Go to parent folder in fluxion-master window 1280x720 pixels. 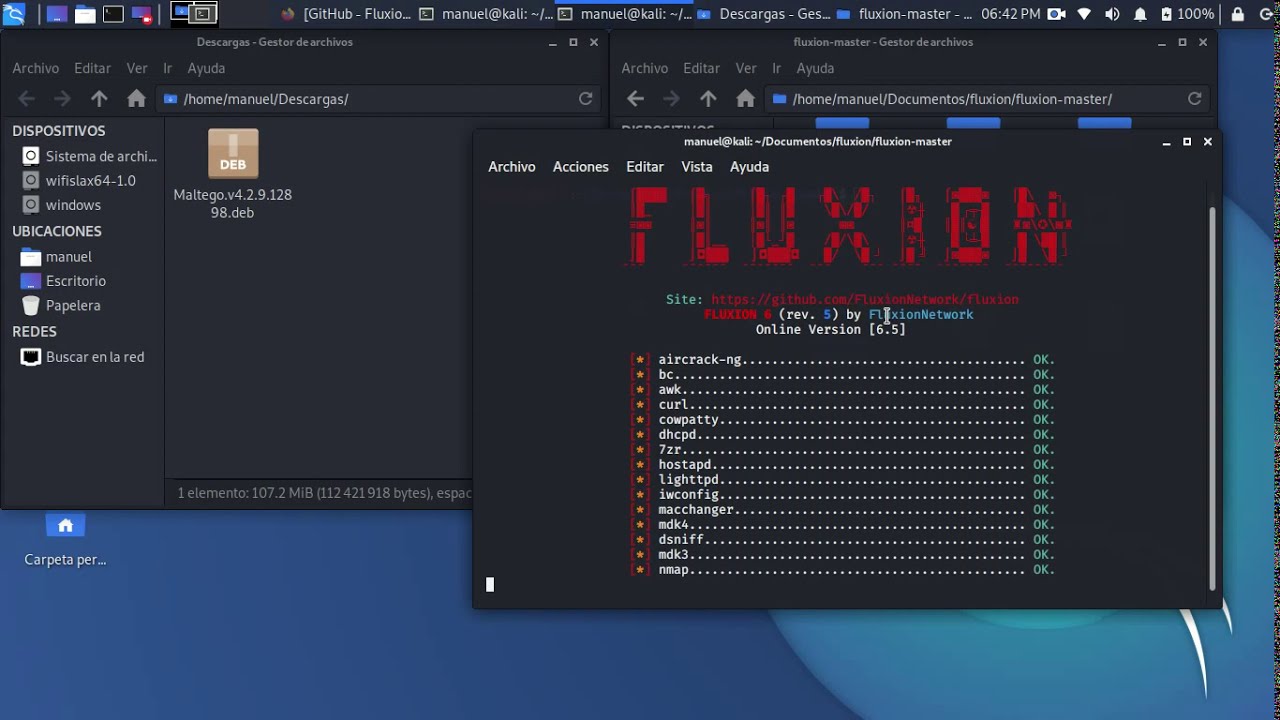pyautogui.click(x=708, y=99)
